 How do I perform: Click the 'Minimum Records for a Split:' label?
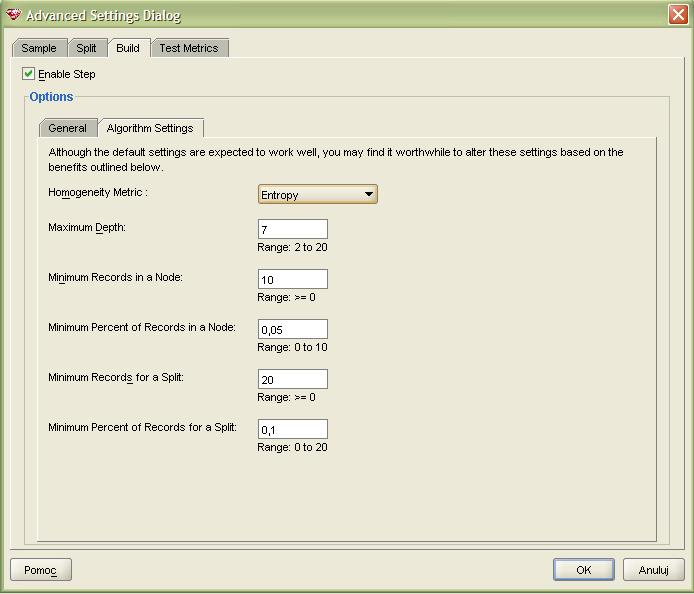(116, 378)
